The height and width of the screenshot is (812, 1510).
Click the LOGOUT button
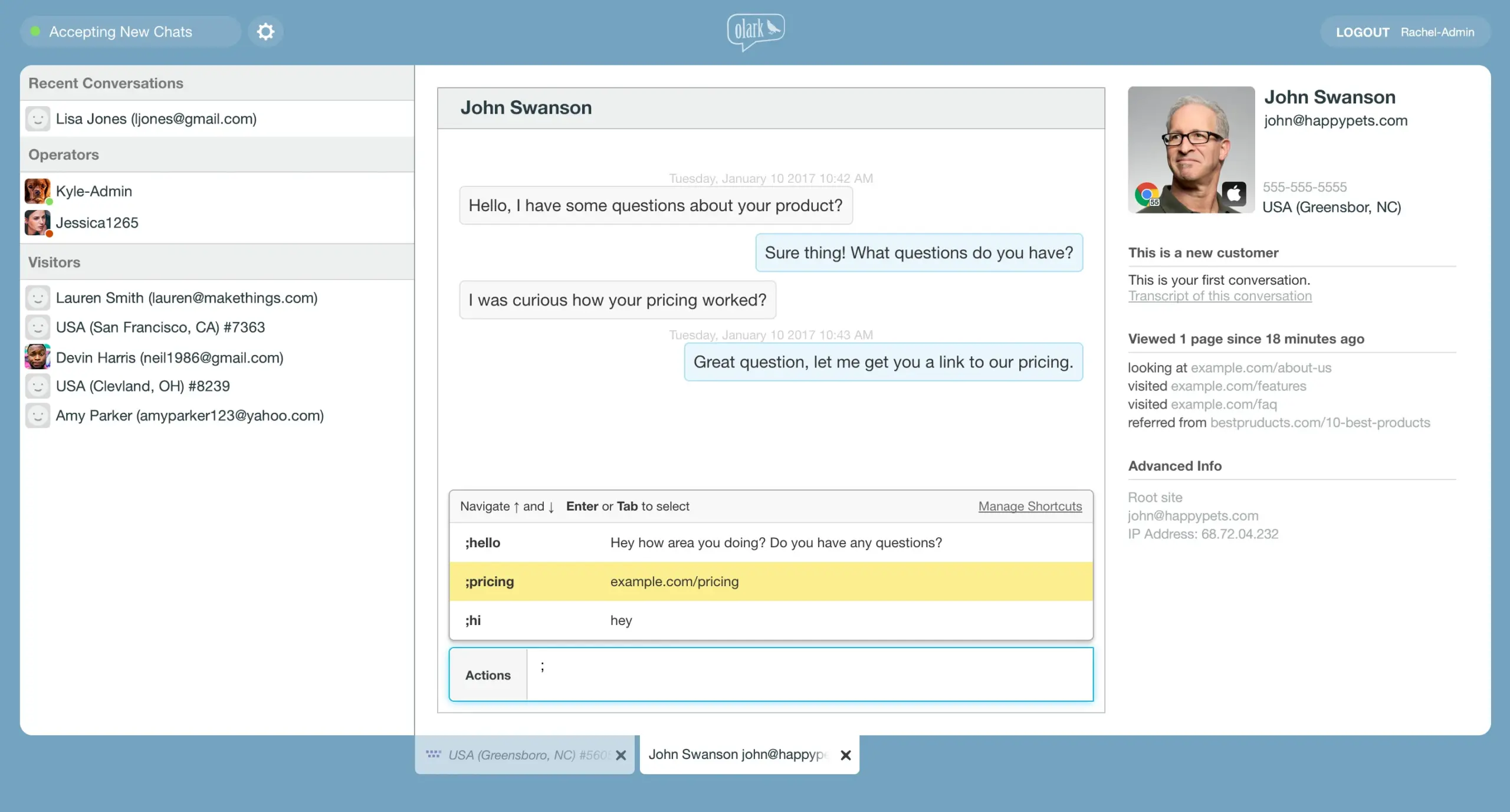[x=1363, y=32]
